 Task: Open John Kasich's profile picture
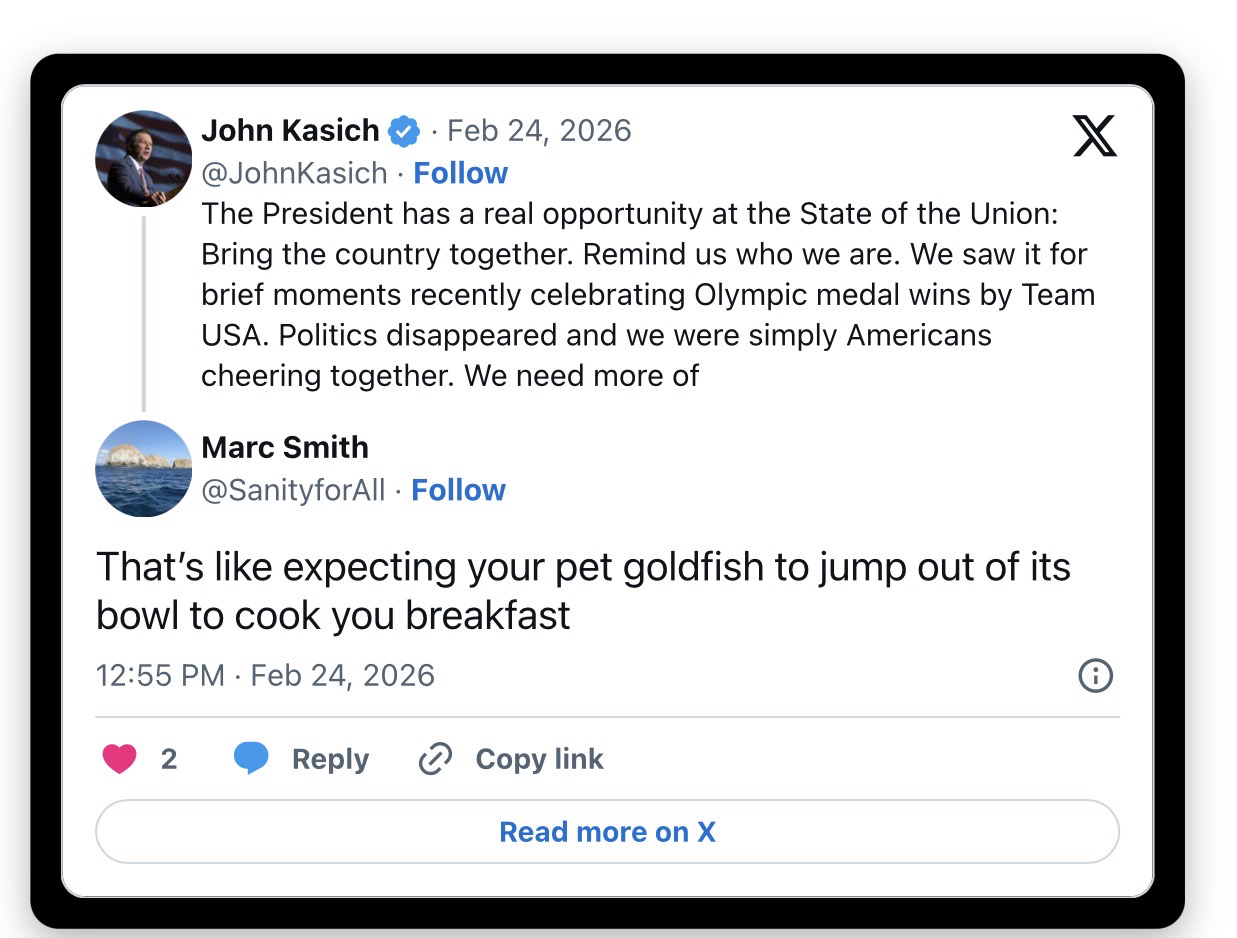[143, 159]
